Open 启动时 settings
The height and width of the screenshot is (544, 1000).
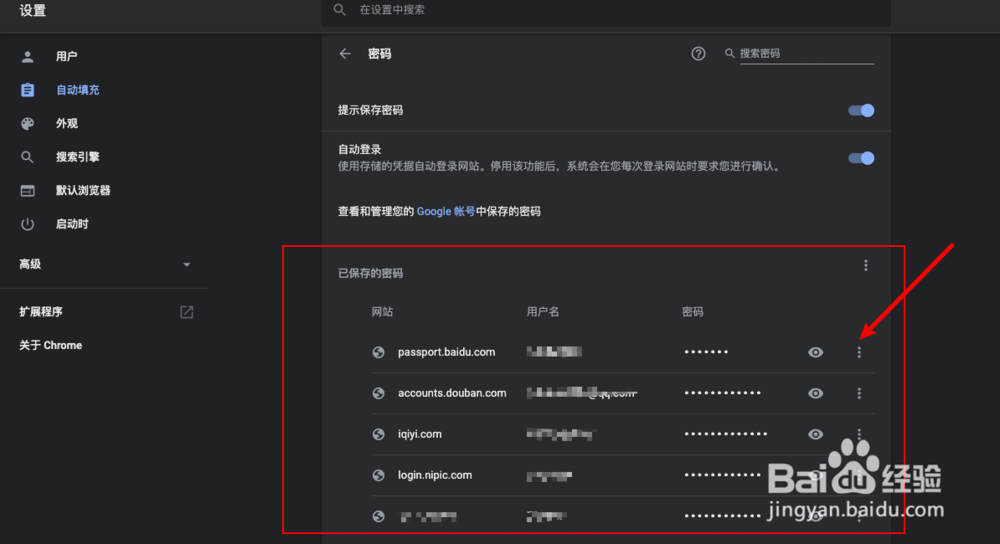(72, 224)
